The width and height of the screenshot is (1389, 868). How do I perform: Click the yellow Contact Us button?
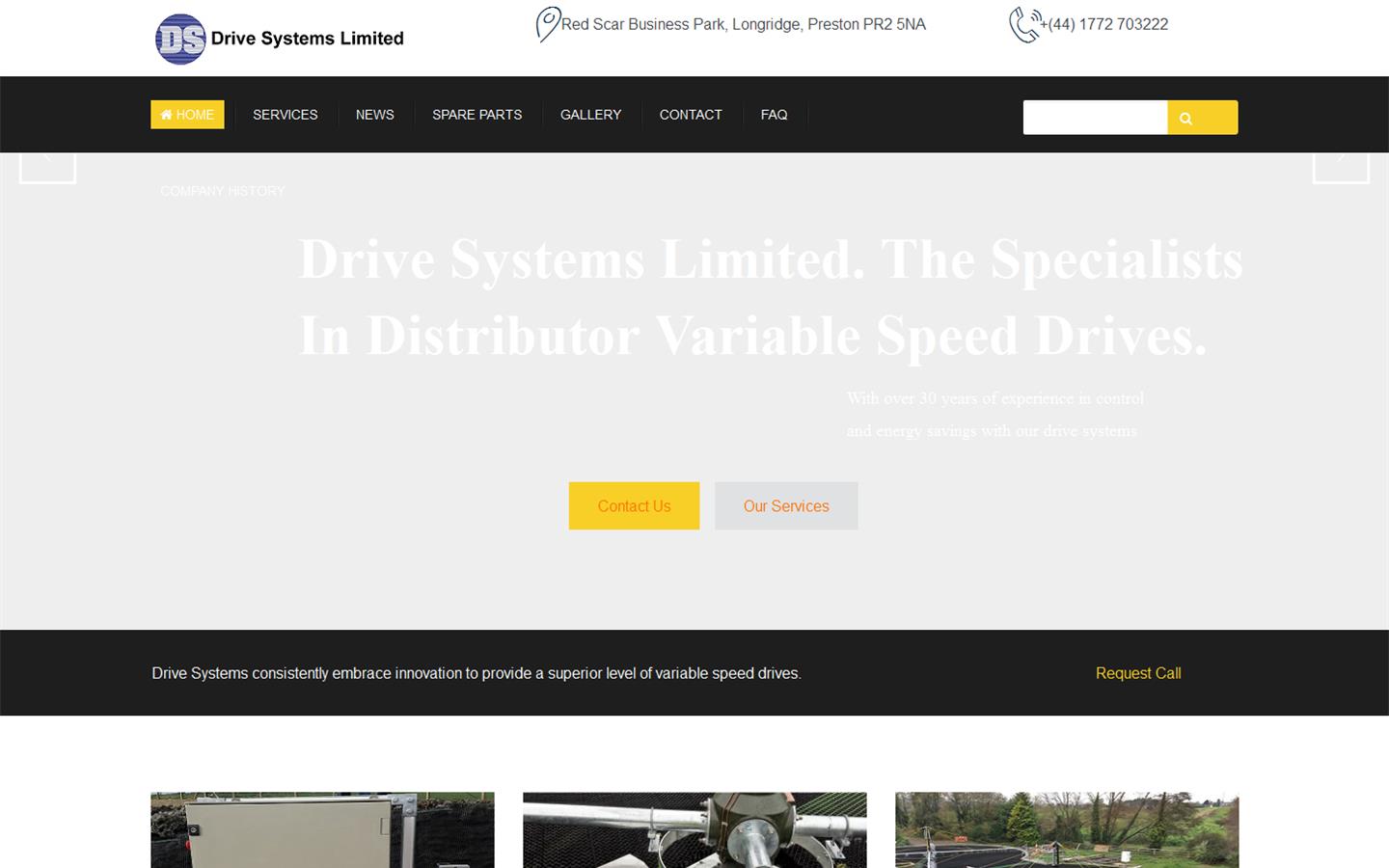pyautogui.click(x=634, y=505)
